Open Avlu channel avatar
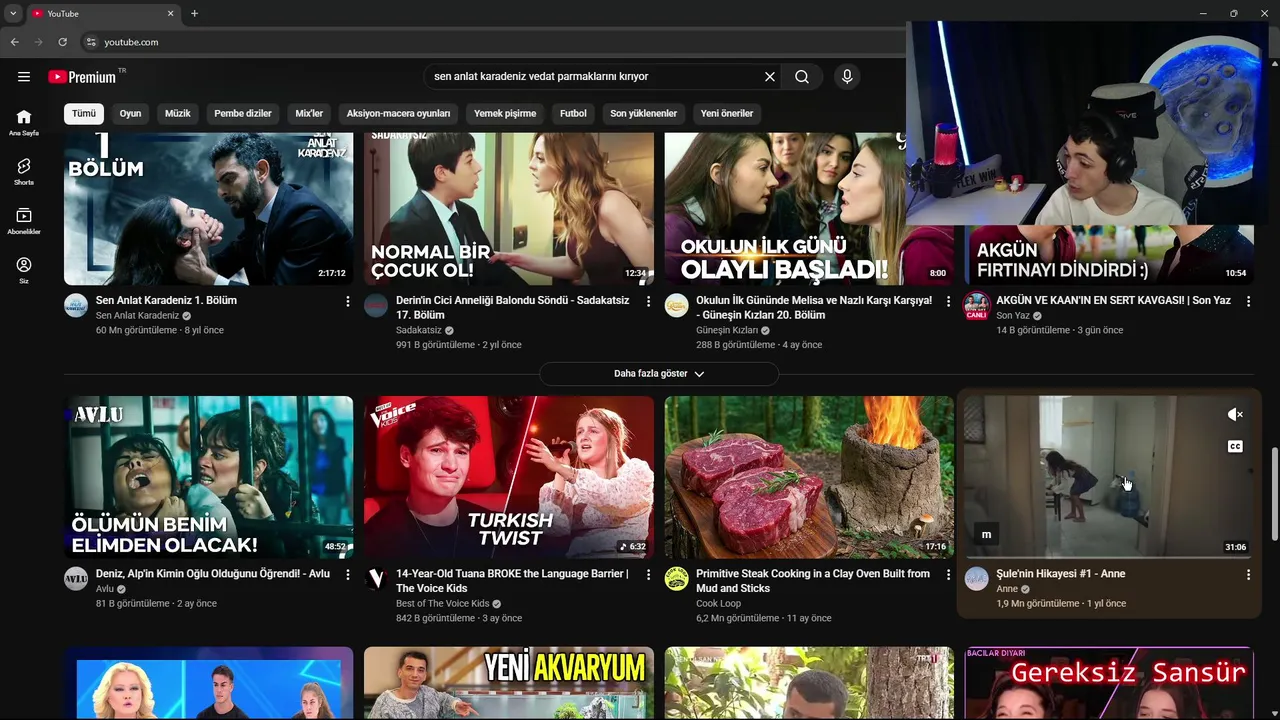 [76, 579]
